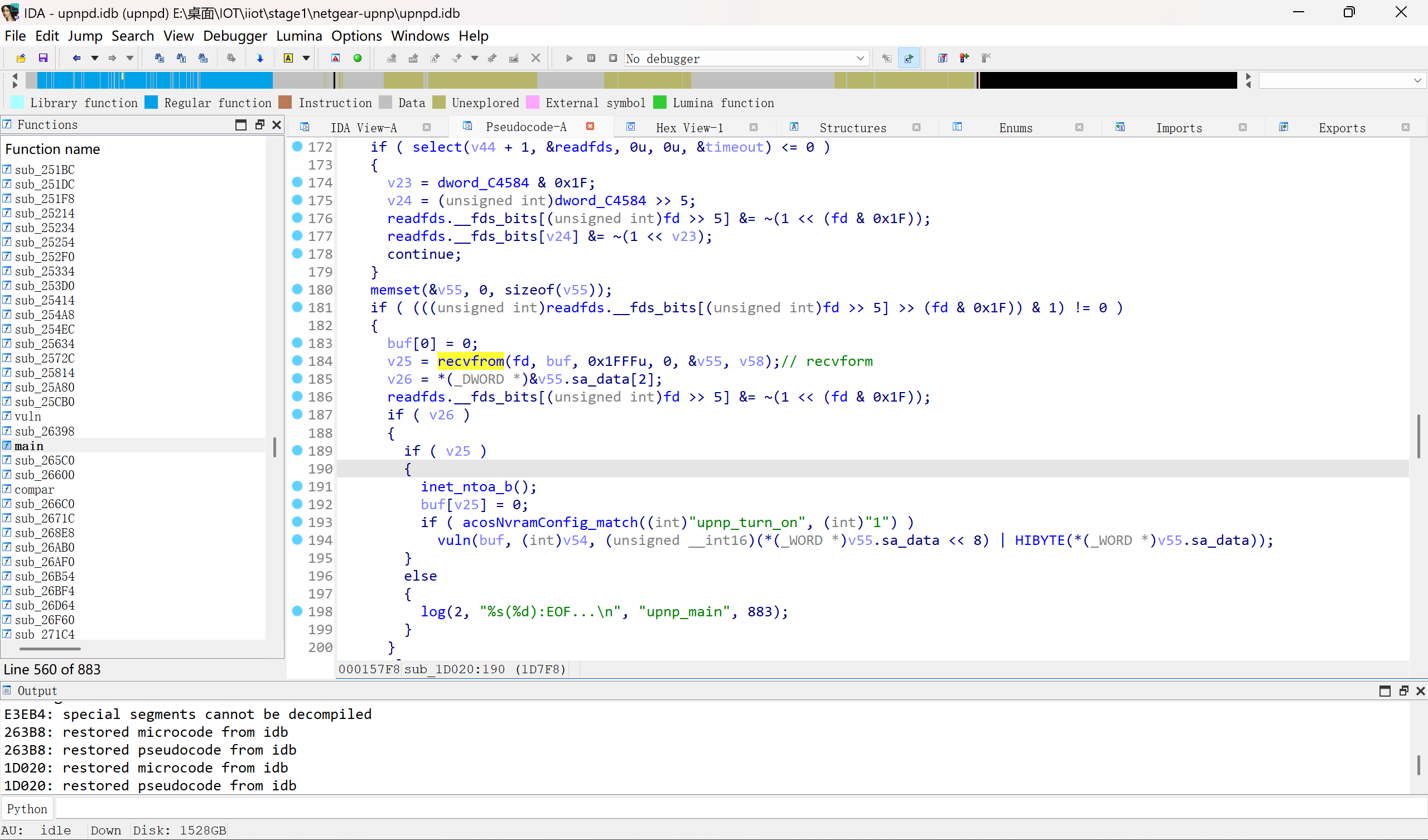This screenshot has width=1428, height=840.
Task: Click the Lumina function green legend swatch
Action: (659, 103)
